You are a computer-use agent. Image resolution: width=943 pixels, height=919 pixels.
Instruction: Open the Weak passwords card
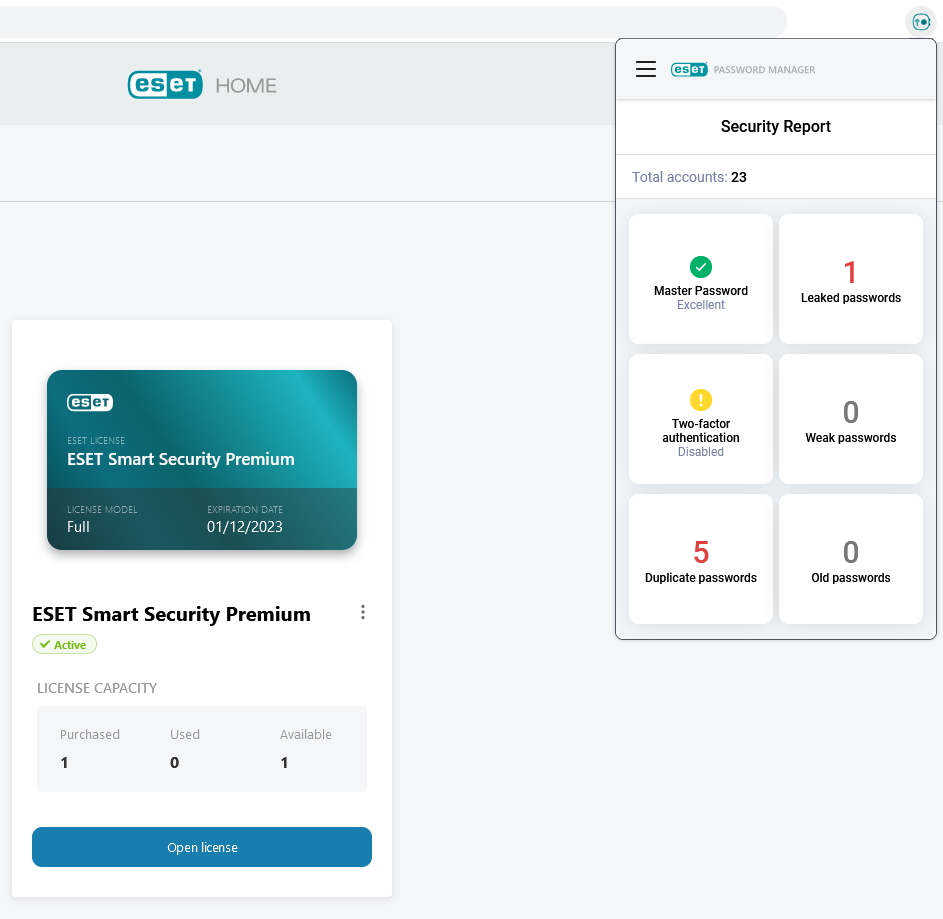(850, 419)
